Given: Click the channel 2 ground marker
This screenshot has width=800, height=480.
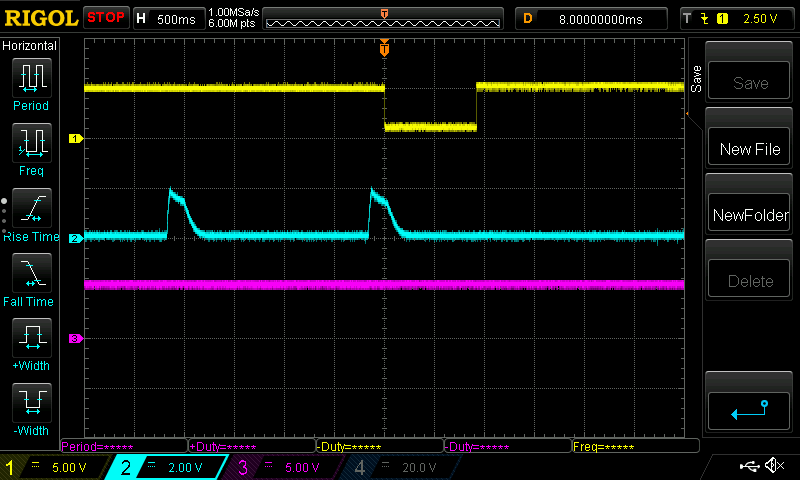Looking at the screenshot, I should [76, 238].
